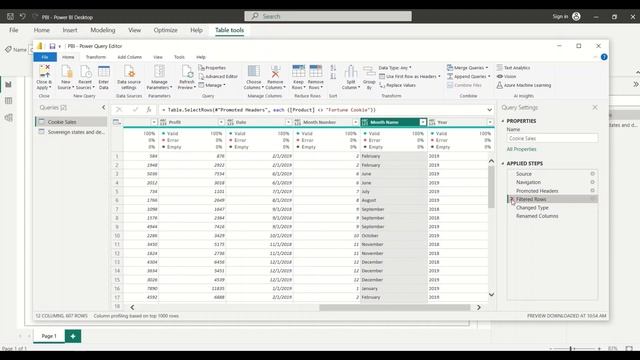
Task: Open the All Properties link
Action: [521, 149]
